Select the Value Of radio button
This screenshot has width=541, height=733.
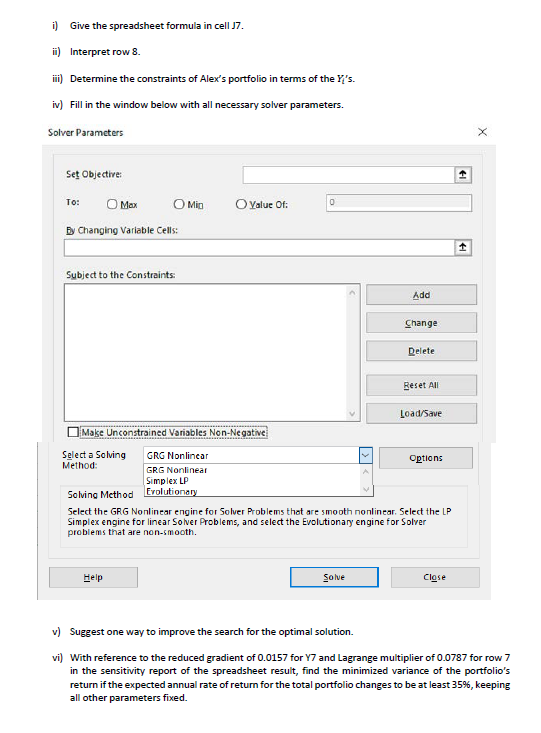point(241,204)
